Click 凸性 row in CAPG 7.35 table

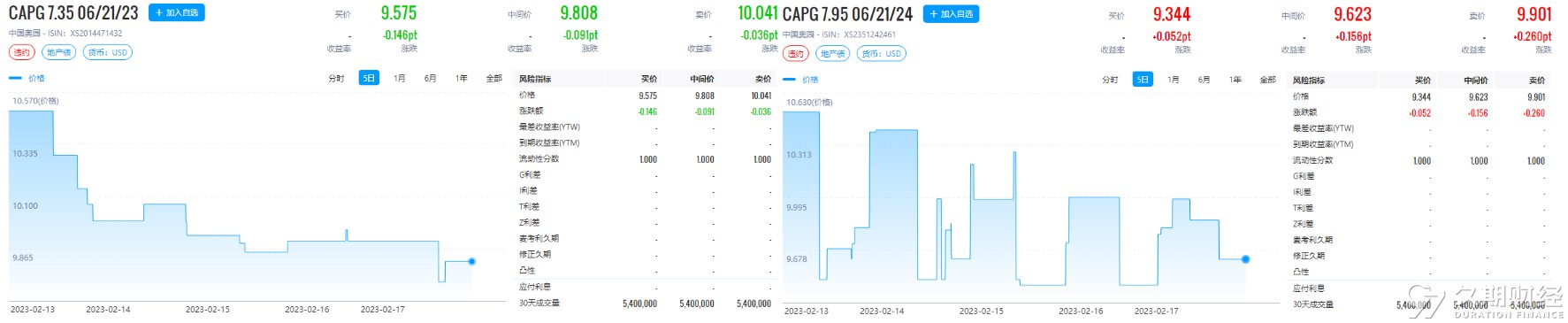(645, 271)
